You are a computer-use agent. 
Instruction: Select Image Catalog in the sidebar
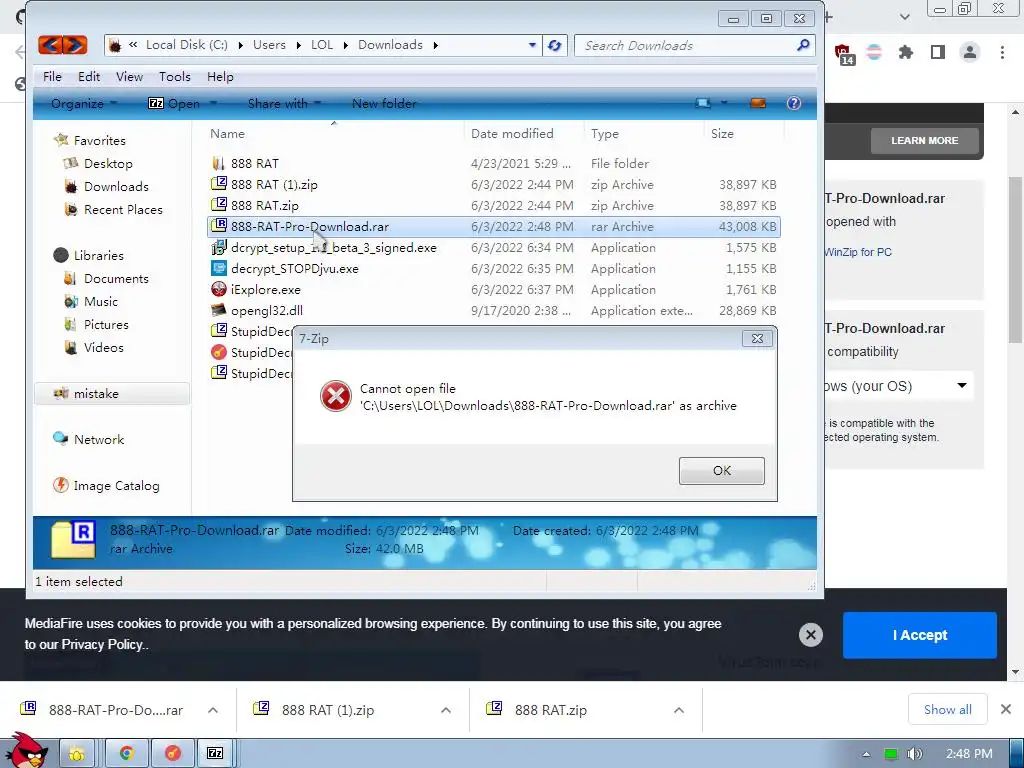116,485
